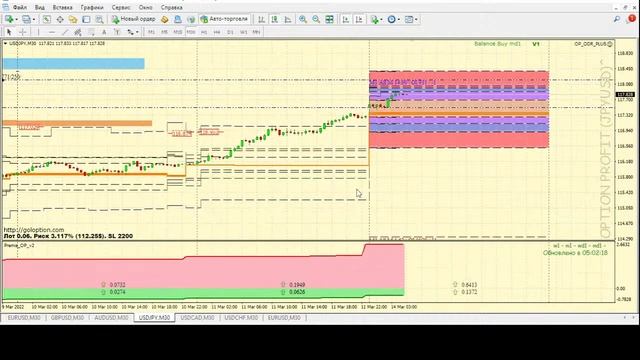
Task: Launch MetaEditor from the yellow book icon
Action: 164,19
